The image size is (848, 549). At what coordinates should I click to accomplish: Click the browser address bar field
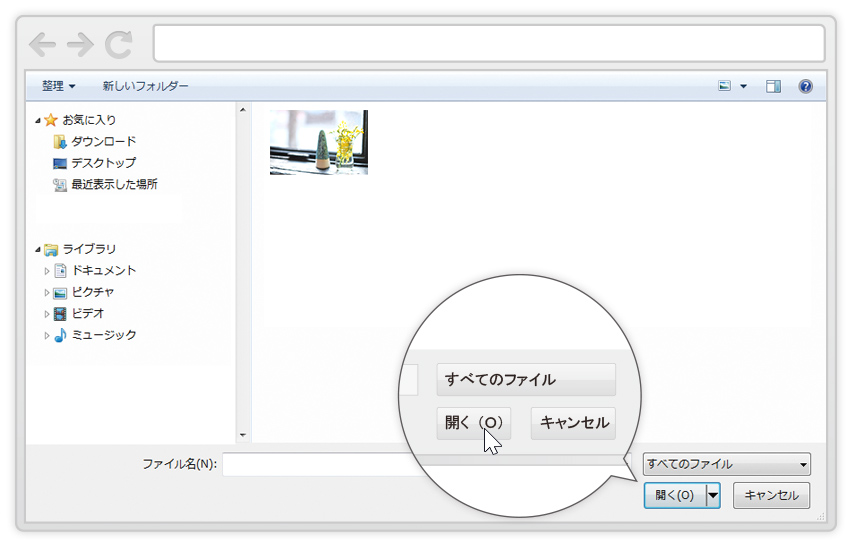tap(488, 44)
